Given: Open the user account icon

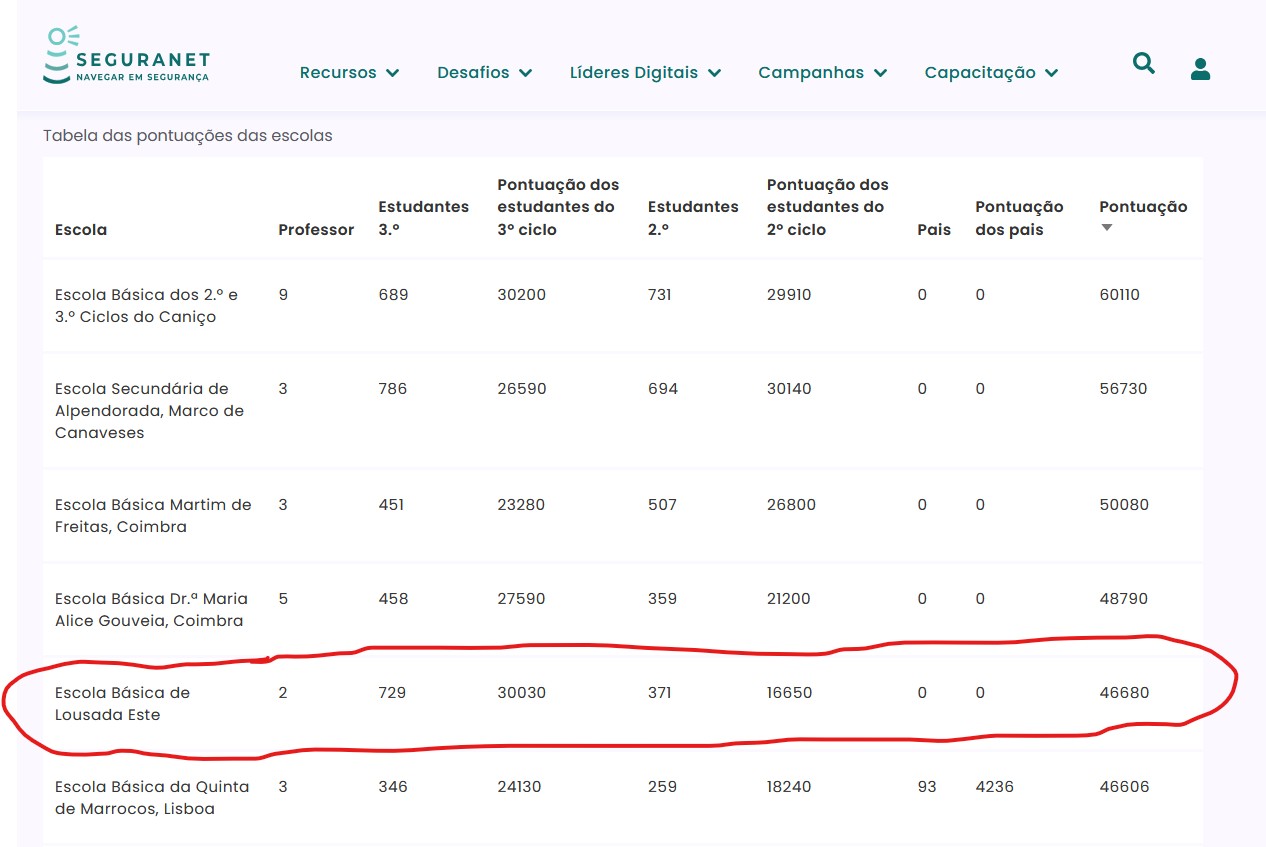Looking at the screenshot, I should coord(1200,68).
